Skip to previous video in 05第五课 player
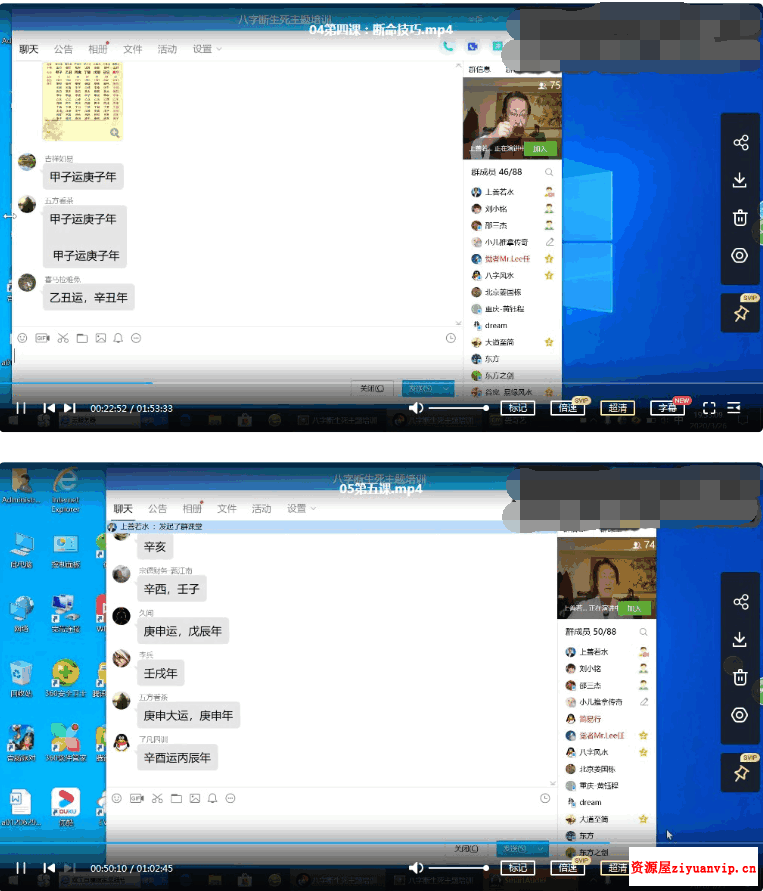763x891 pixels. 49,868
